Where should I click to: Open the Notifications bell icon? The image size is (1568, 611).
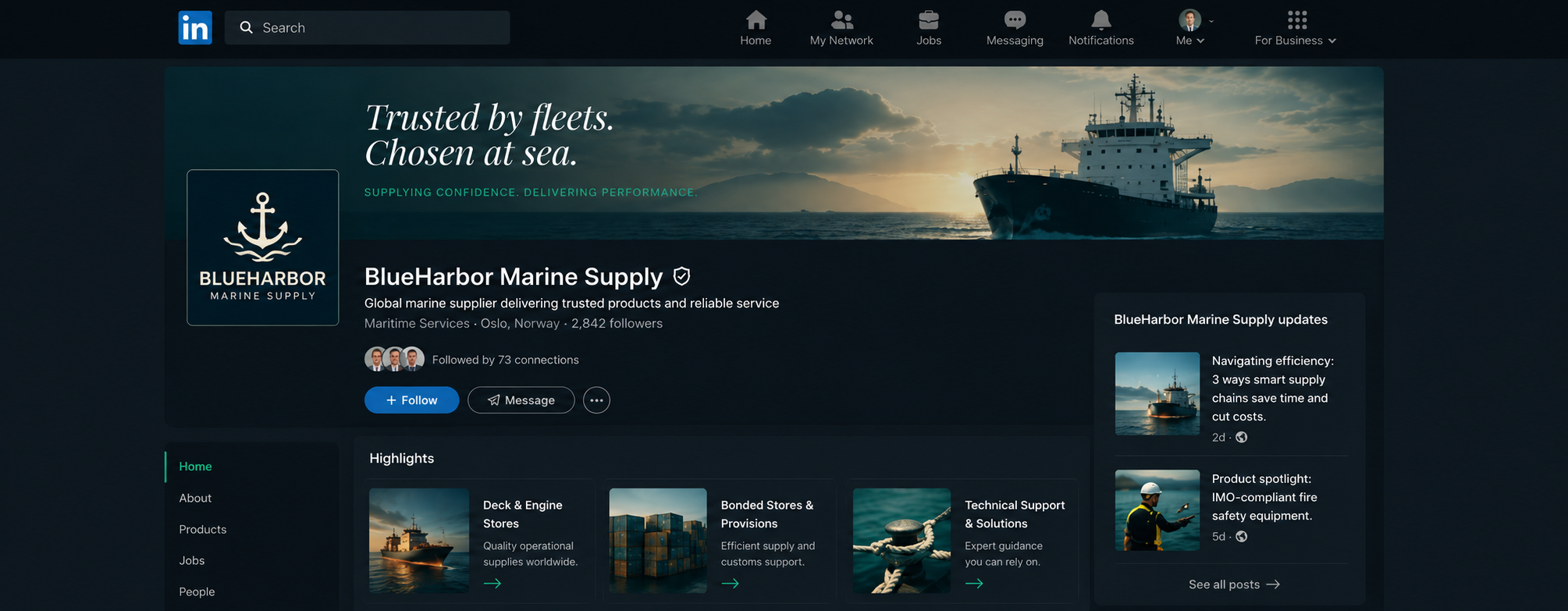[1100, 20]
